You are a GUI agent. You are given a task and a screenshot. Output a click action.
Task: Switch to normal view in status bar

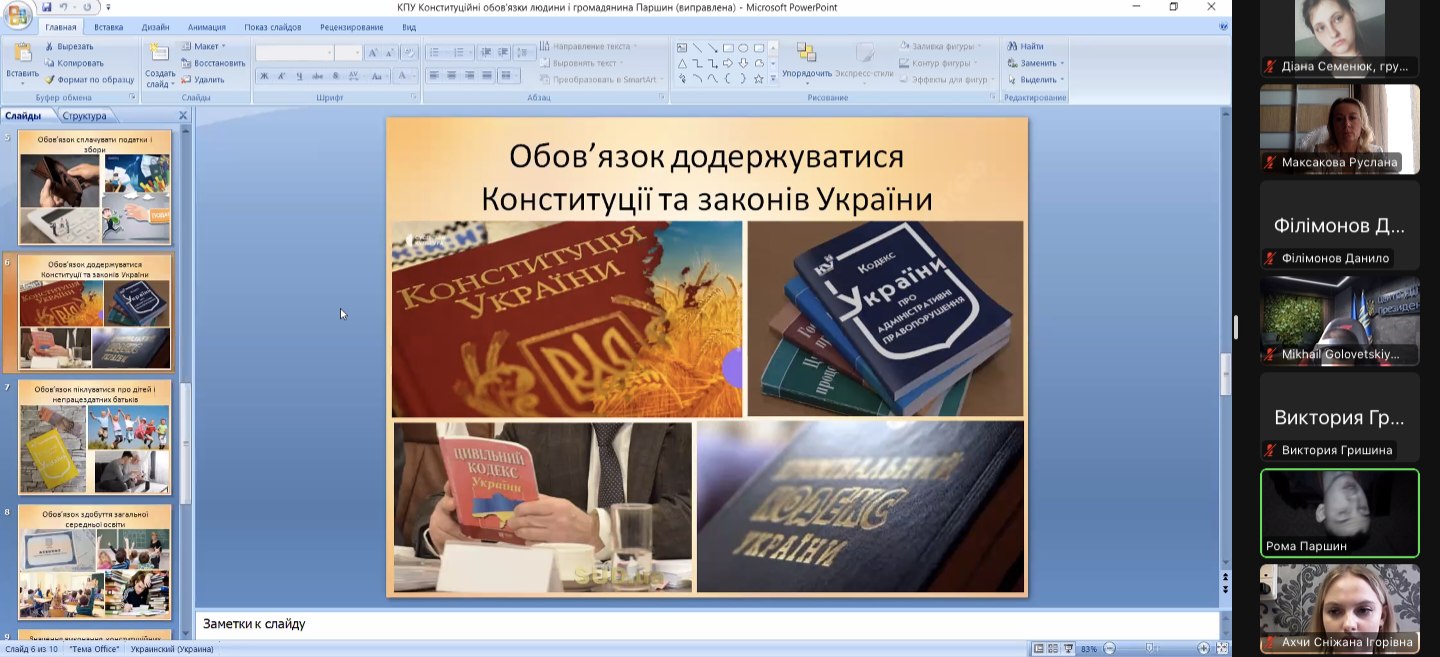1039,649
